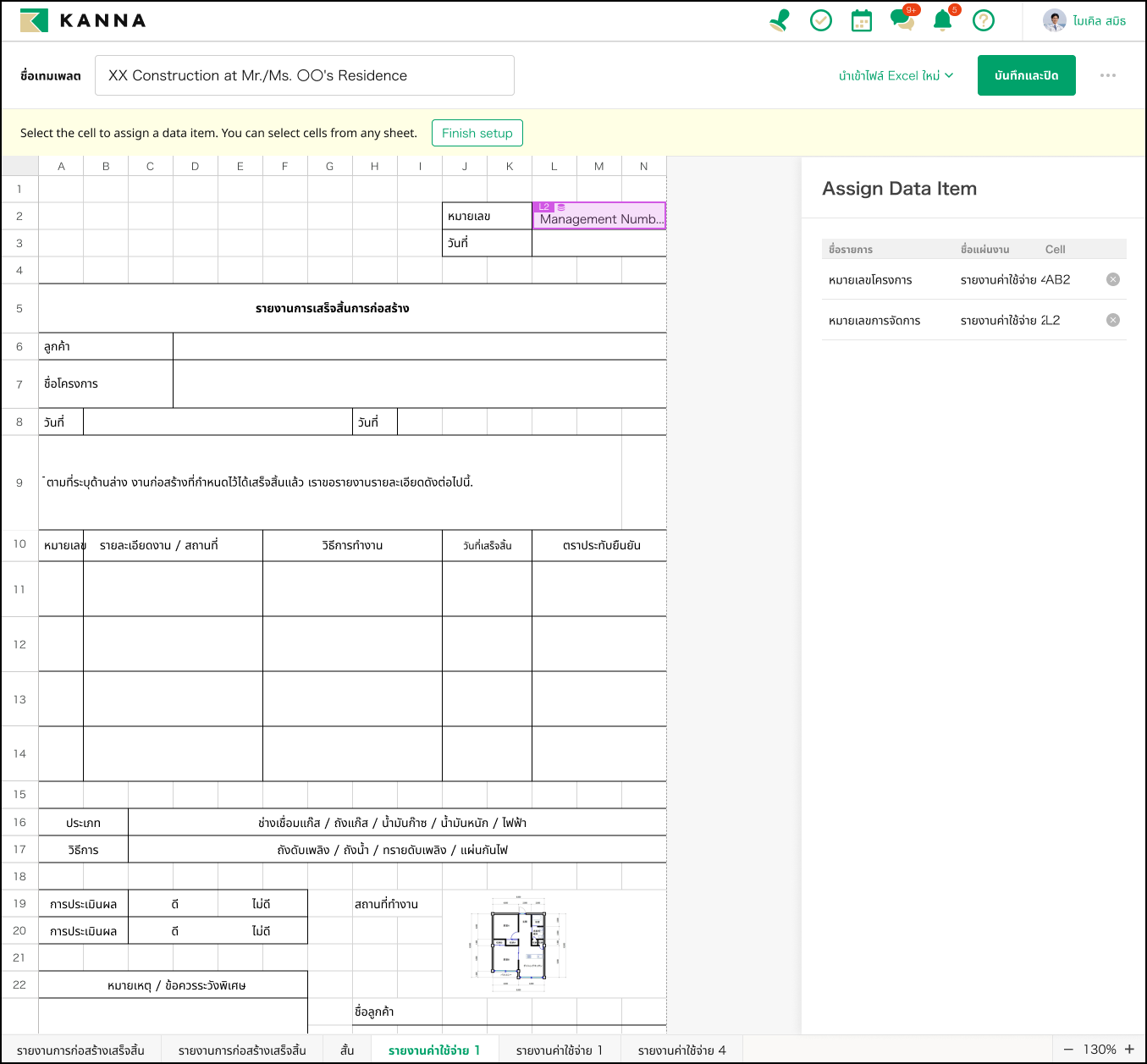
Task: Click the user profile avatar
Action: (x=1054, y=20)
